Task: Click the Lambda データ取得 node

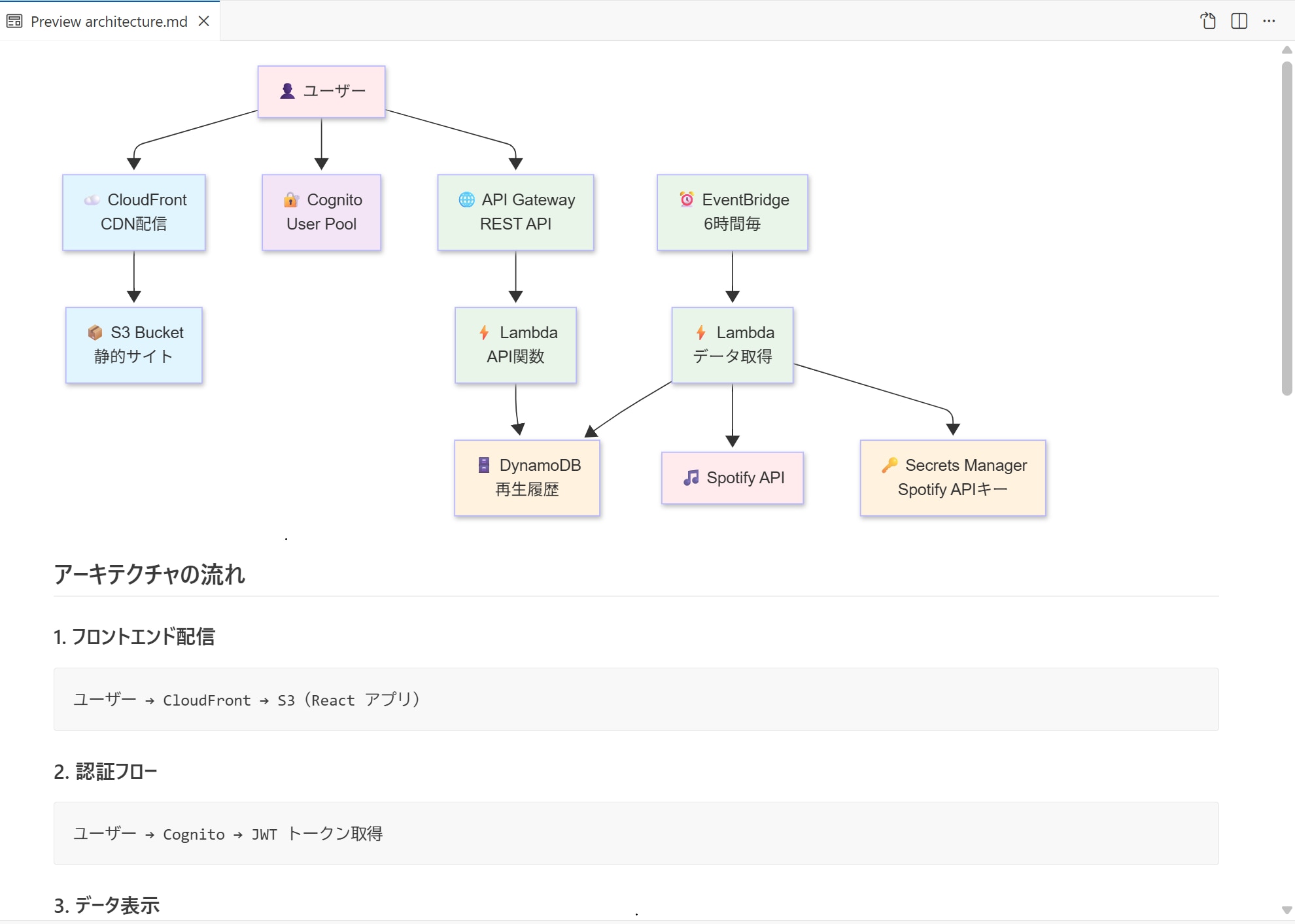Action: click(x=733, y=345)
